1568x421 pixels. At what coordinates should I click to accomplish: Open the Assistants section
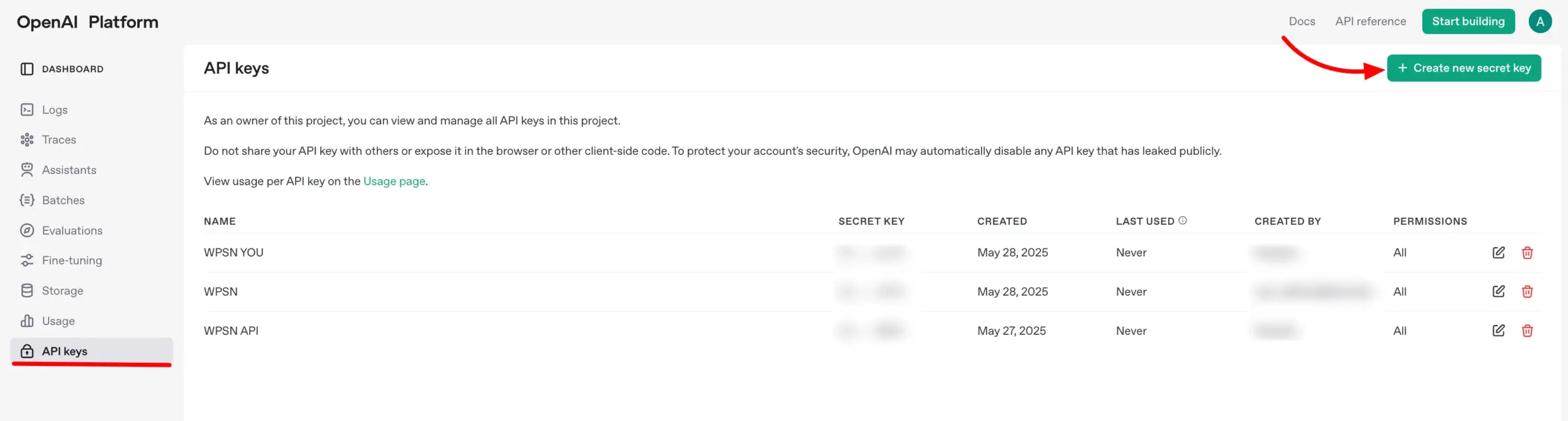pyautogui.click(x=69, y=170)
